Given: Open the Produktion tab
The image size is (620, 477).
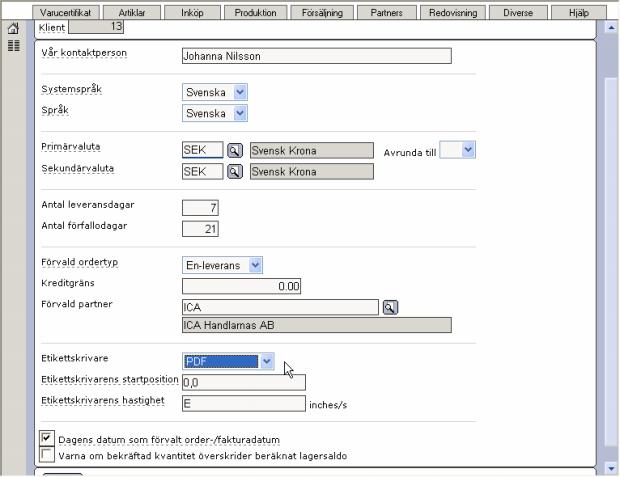Looking at the screenshot, I should pyautogui.click(x=255, y=13).
